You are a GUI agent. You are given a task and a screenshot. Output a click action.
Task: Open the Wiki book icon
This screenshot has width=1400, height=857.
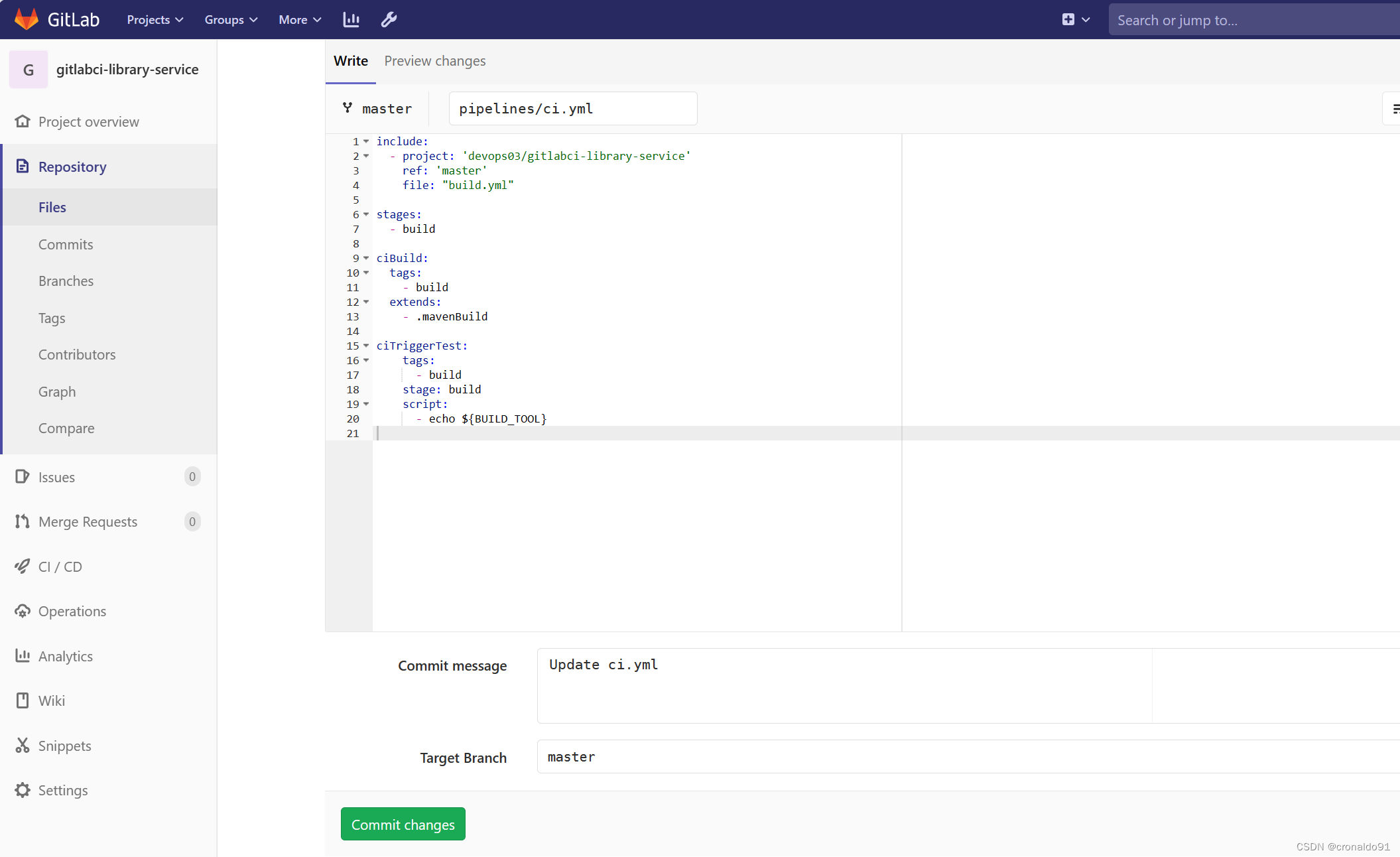coord(23,700)
